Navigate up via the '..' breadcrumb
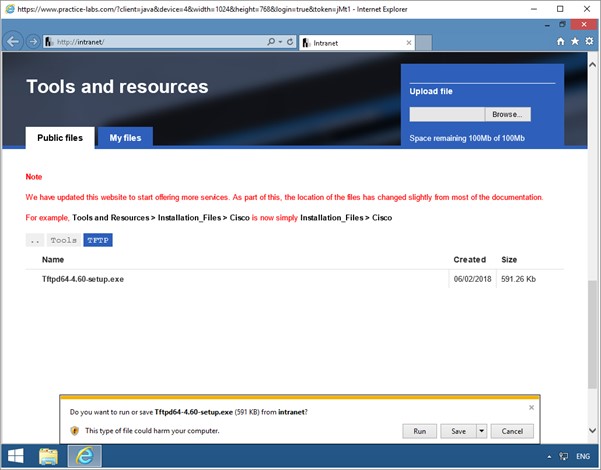This screenshot has width=601, height=470. [35, 240]
